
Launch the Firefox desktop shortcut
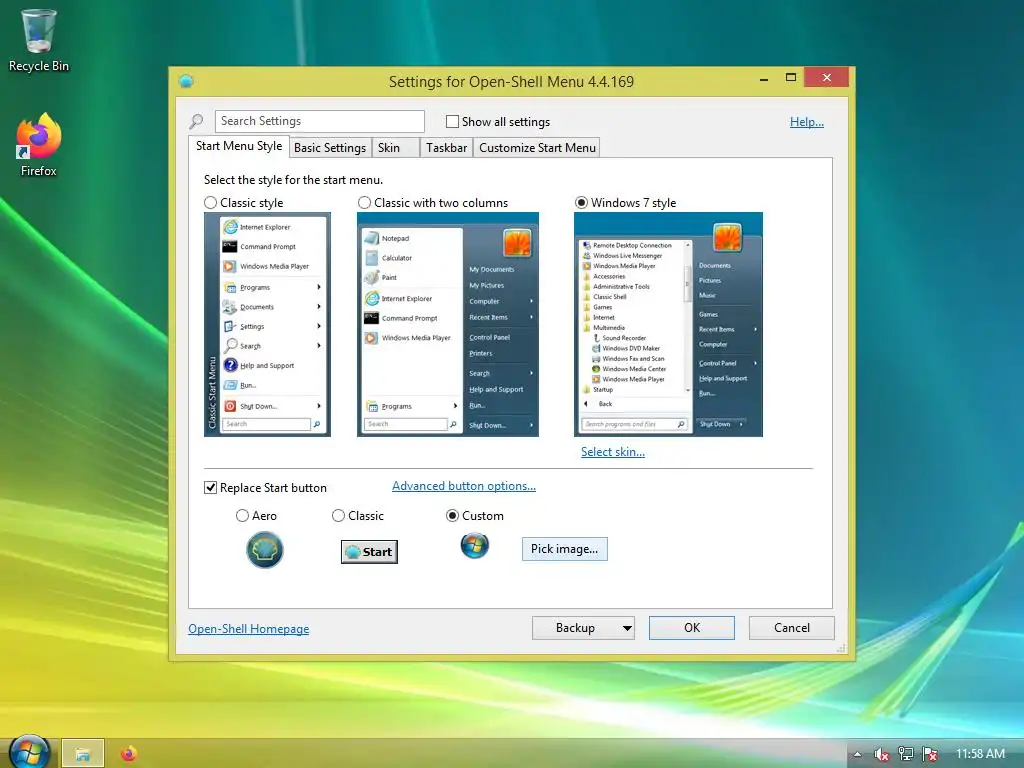[x=38, y=145]
